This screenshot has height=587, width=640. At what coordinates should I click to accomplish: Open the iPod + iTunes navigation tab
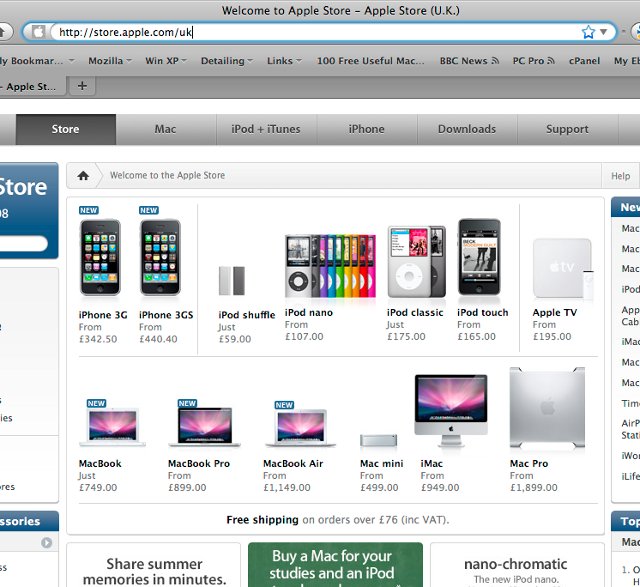coord(266,129)
